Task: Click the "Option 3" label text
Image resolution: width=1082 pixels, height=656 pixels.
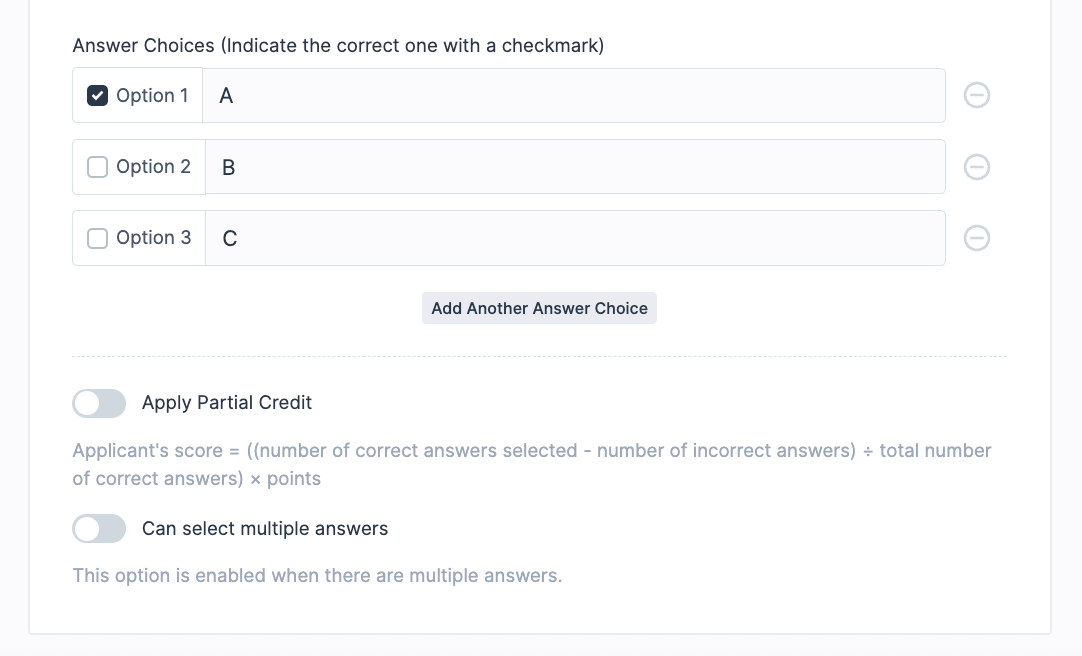Action: point(153,238)
